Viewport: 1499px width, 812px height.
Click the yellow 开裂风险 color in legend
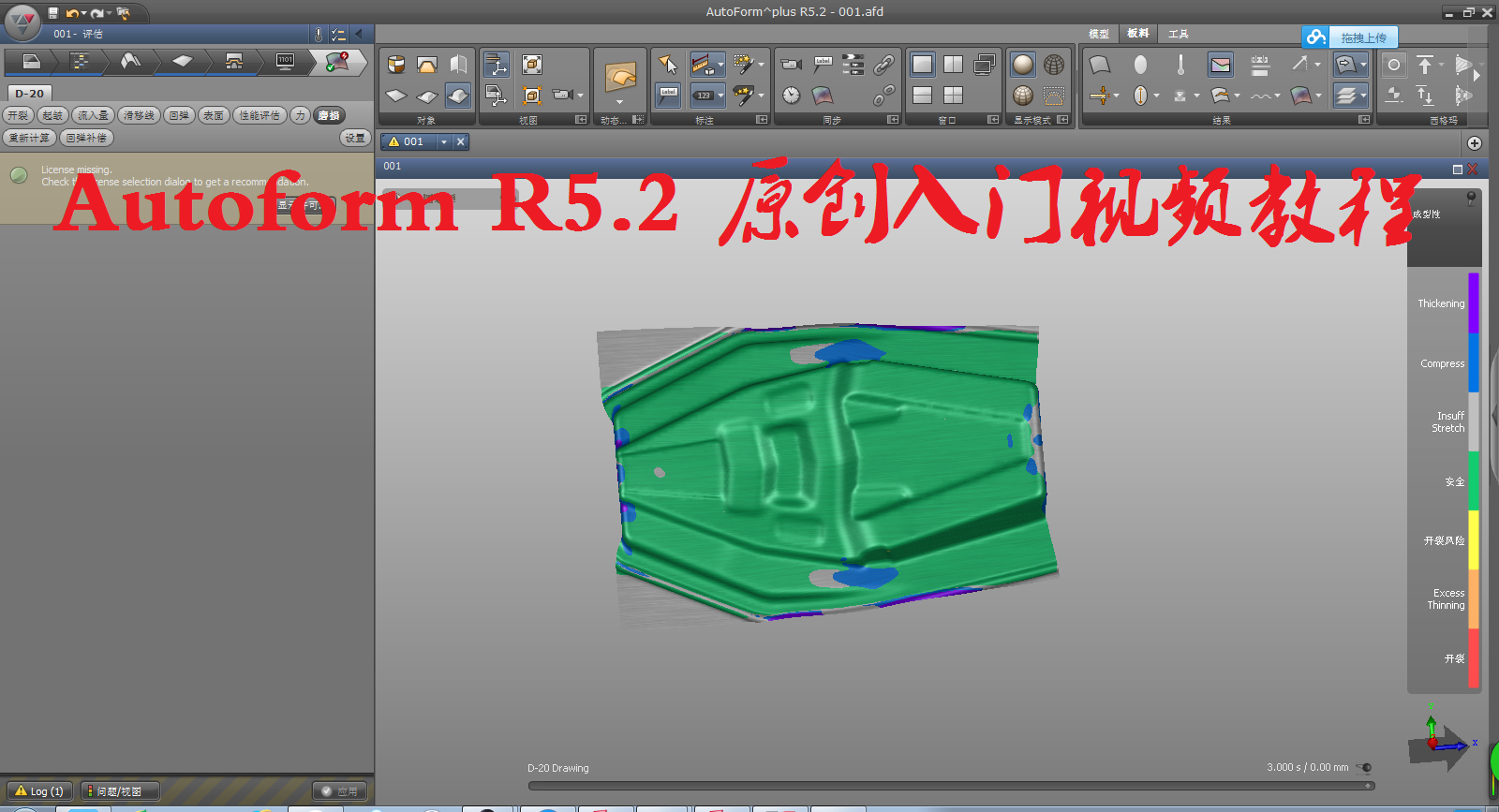coord(1473,540)
